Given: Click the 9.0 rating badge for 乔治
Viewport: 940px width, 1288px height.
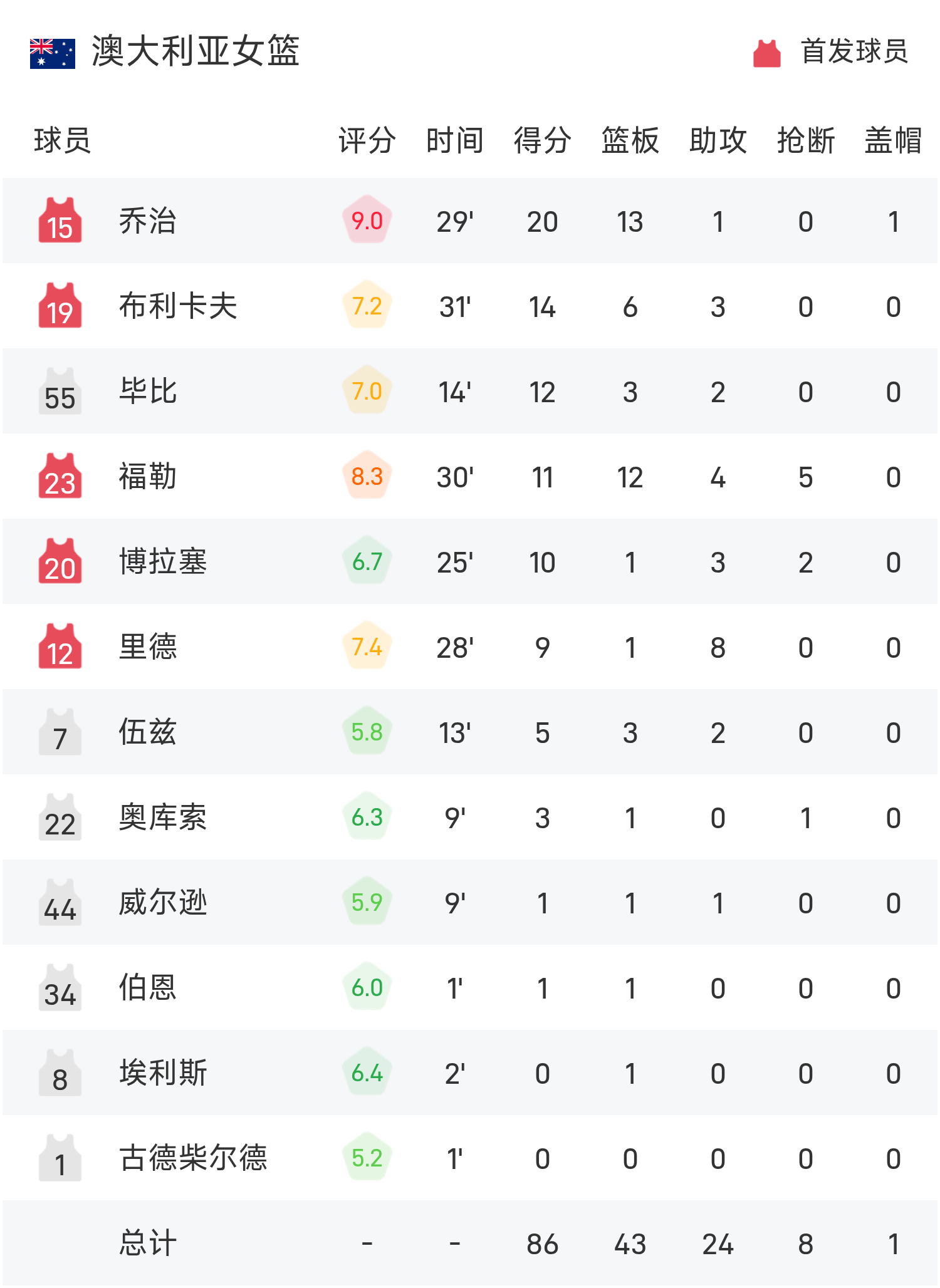Looking at the screenshot, I should 367,220.
